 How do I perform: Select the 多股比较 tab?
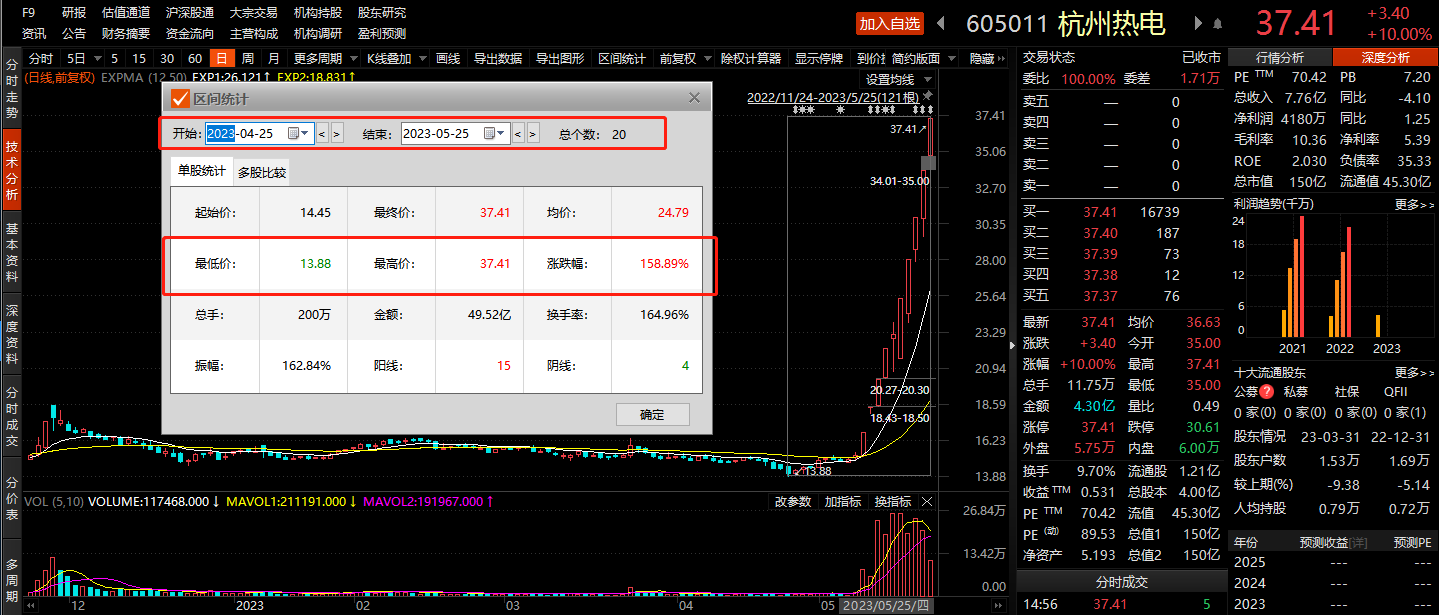click(x=262, y=172)
